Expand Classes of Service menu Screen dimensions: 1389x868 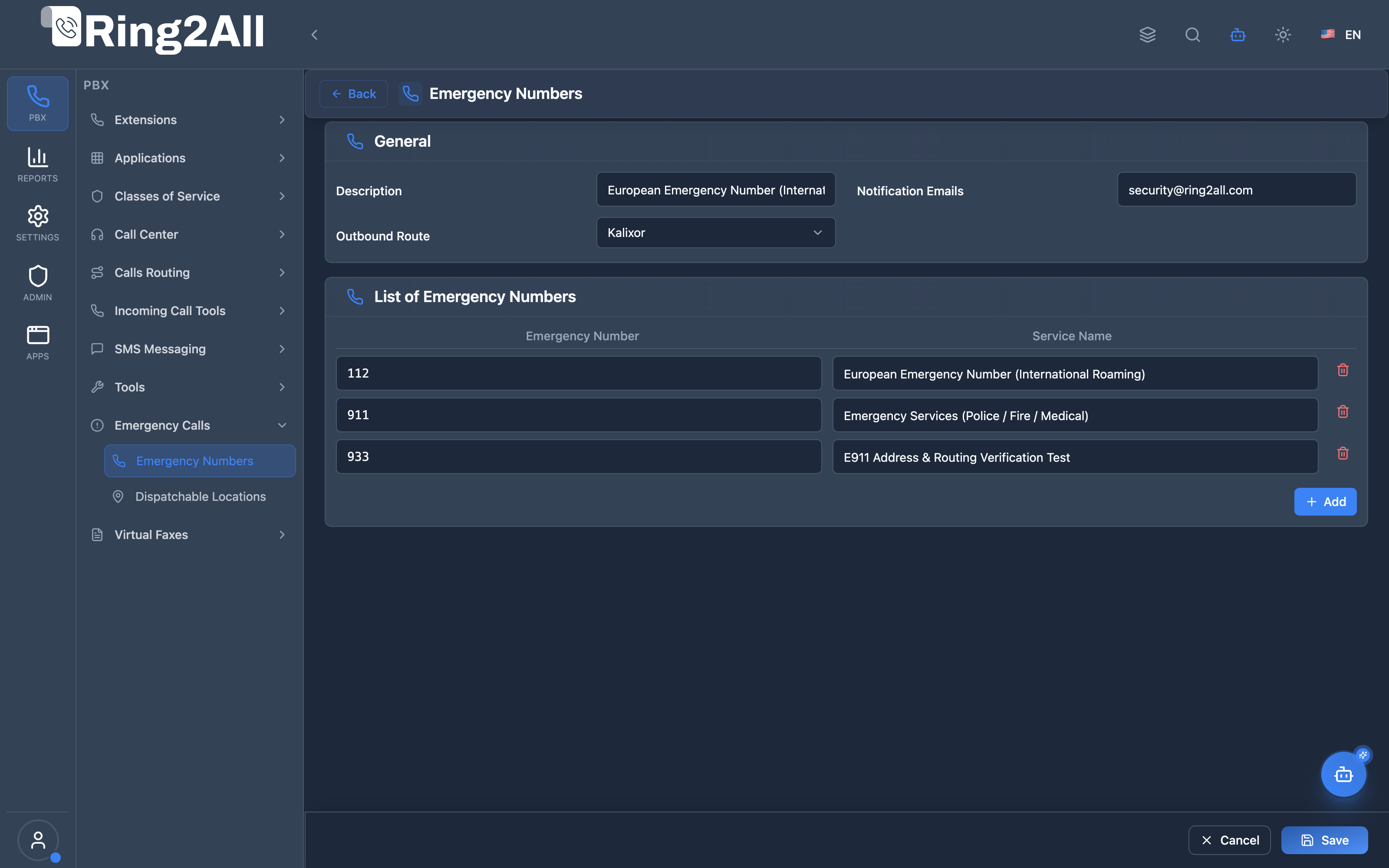188,196
